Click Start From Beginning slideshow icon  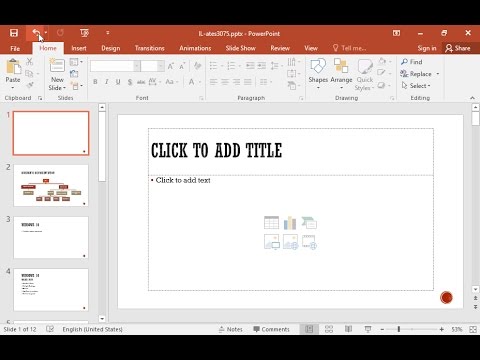(x=84, y=33)
